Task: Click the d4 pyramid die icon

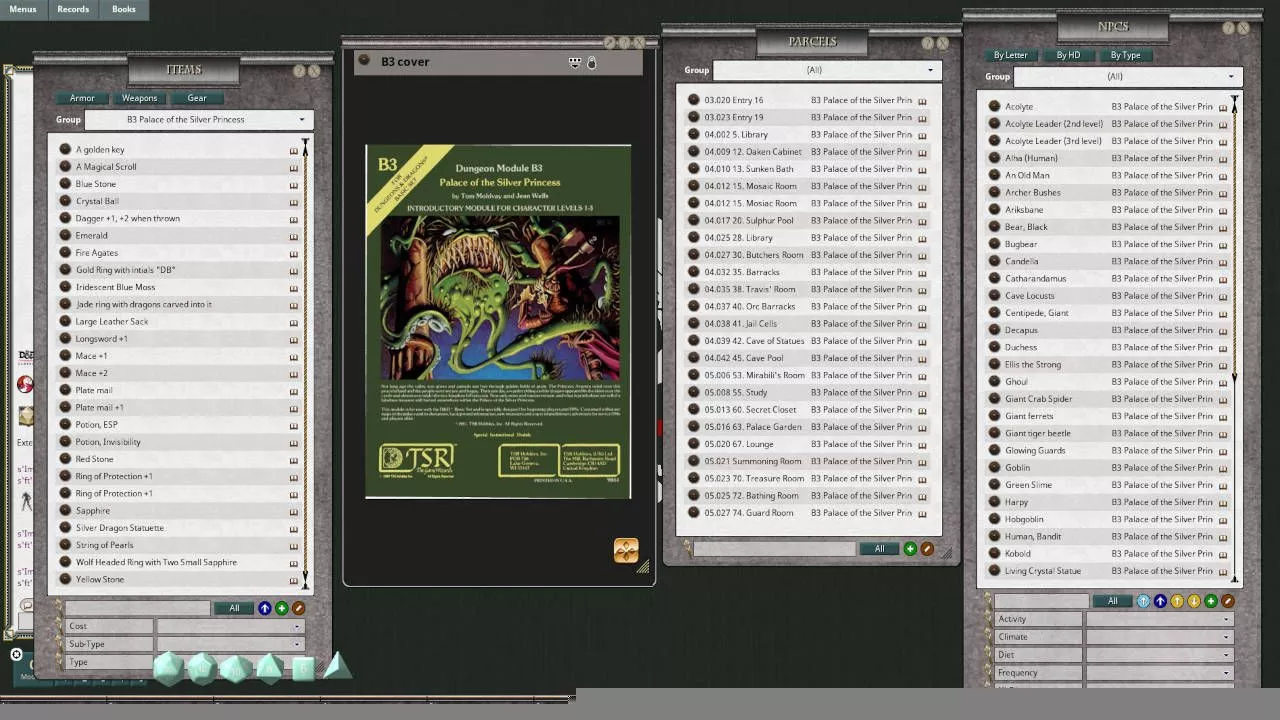Action: (x=337, y=666)
